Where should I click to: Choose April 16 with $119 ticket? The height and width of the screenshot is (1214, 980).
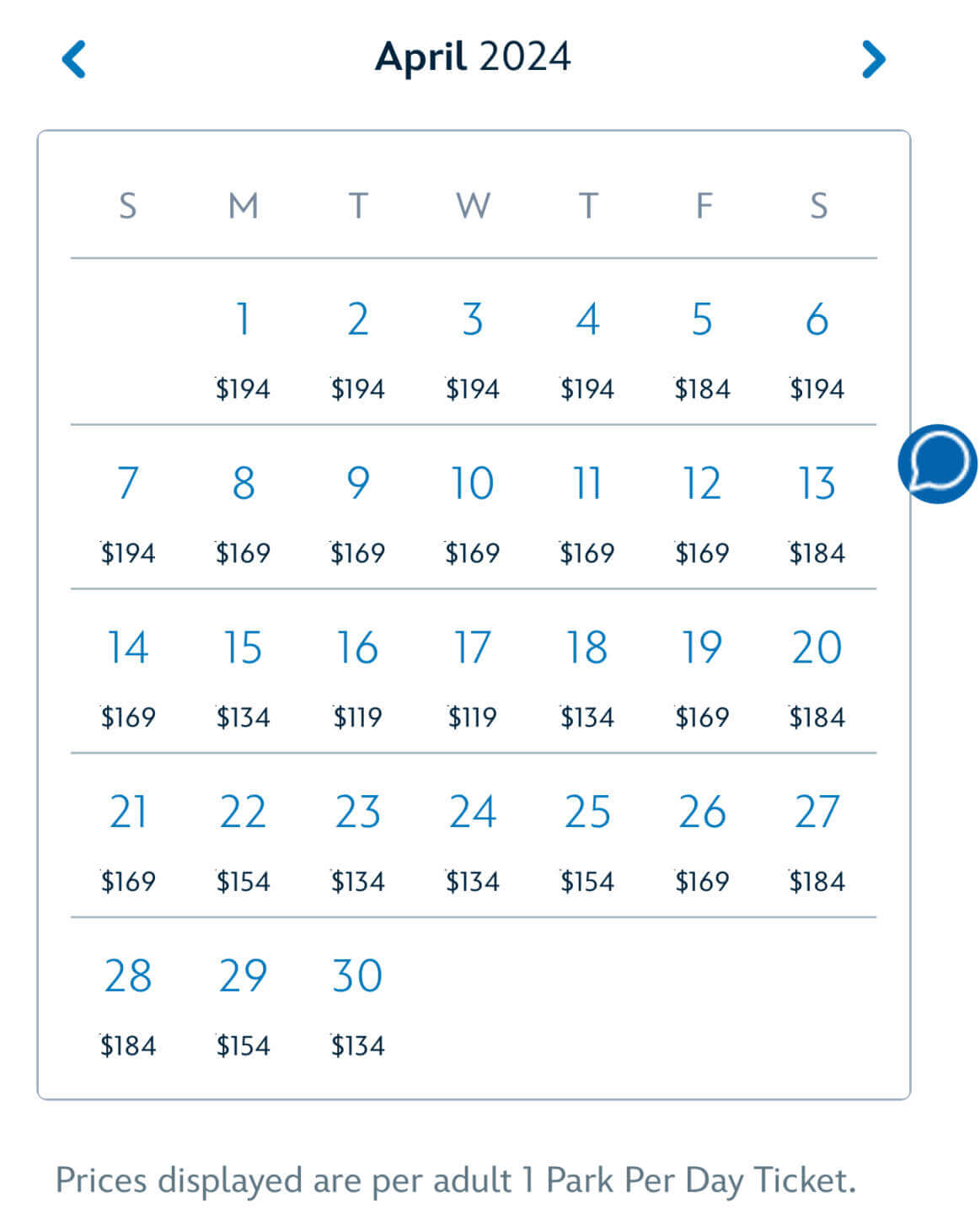(x=357, y=678)
